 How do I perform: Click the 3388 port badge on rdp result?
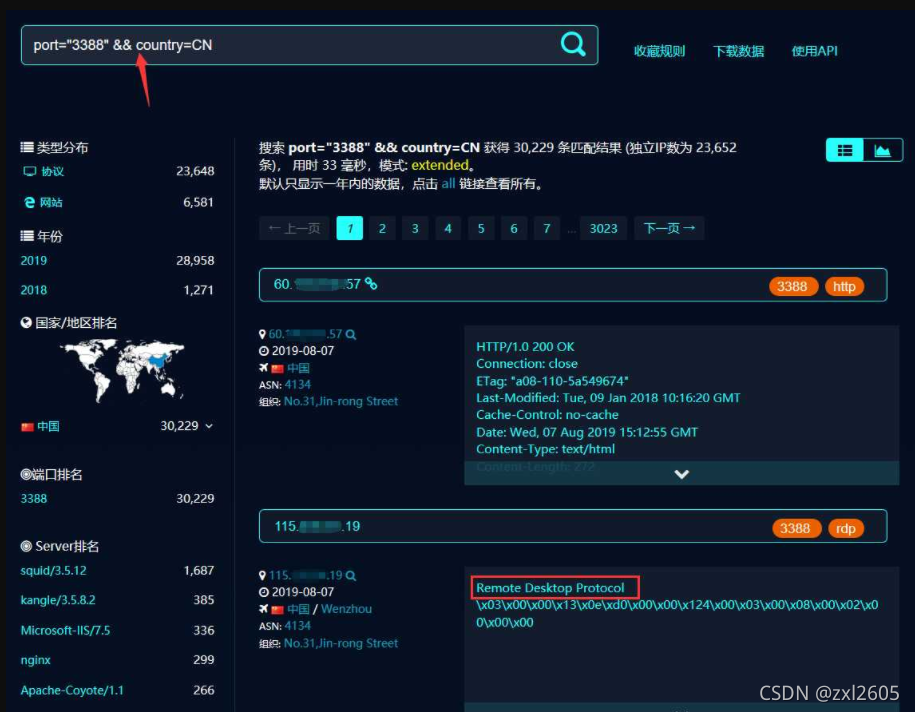pos(795,528)
